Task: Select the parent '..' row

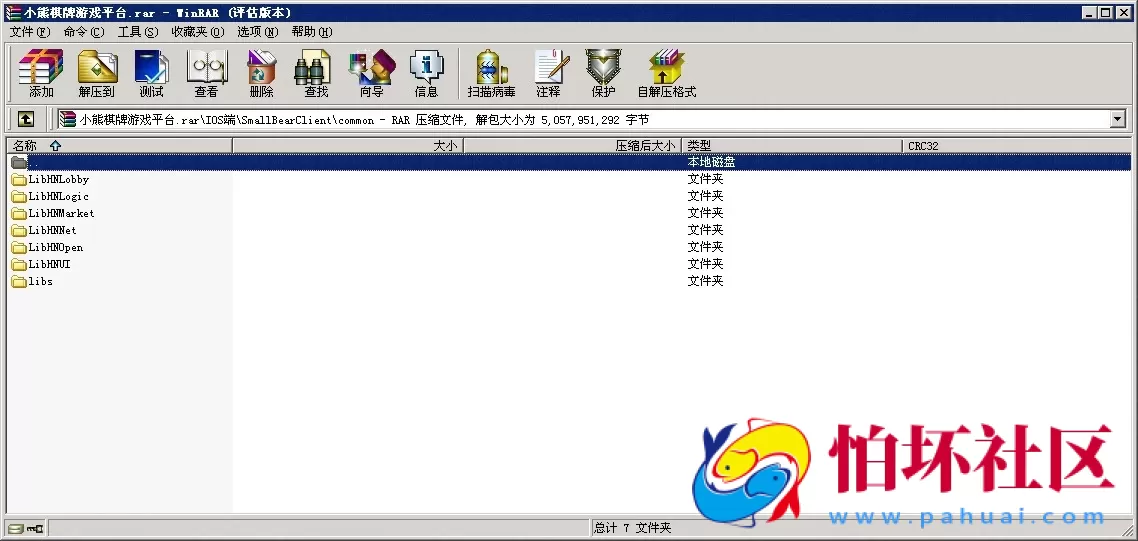Action: 569,163
